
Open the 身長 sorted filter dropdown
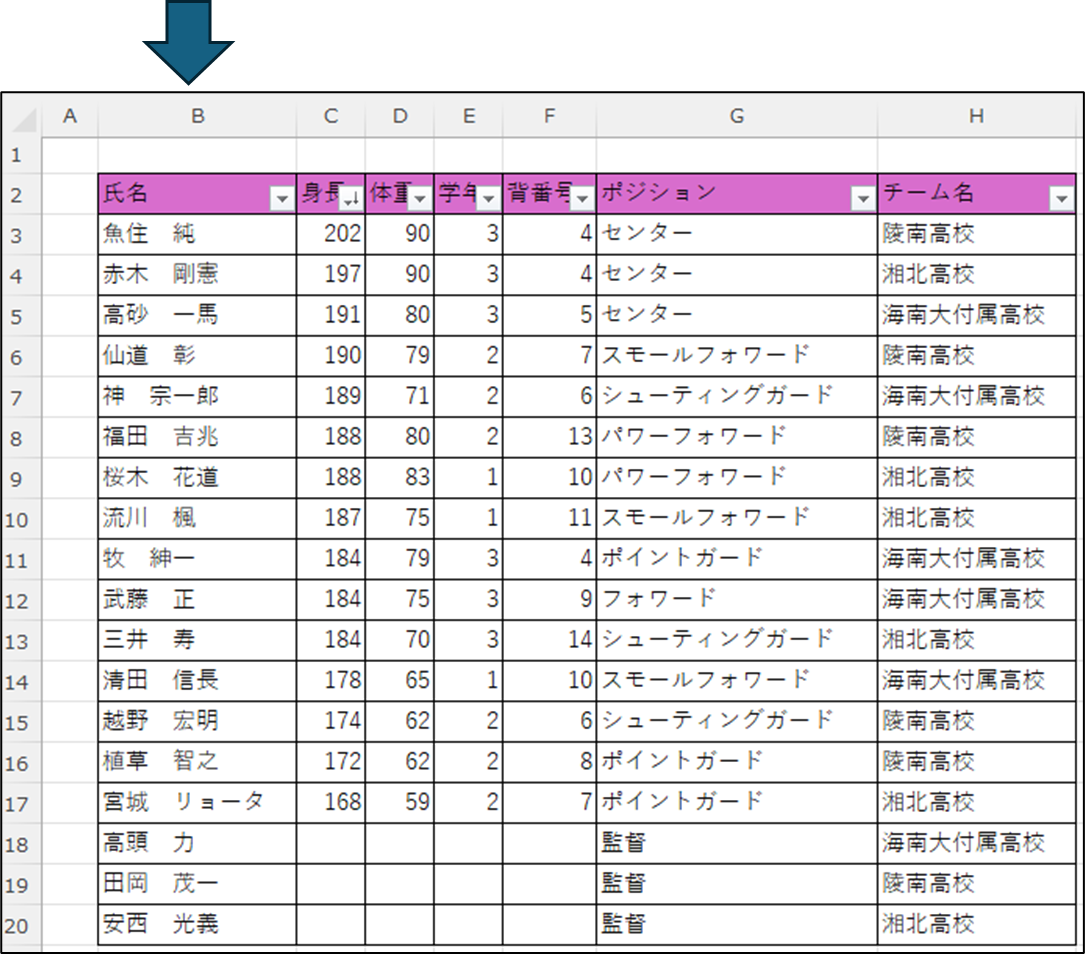coord(351,200)
